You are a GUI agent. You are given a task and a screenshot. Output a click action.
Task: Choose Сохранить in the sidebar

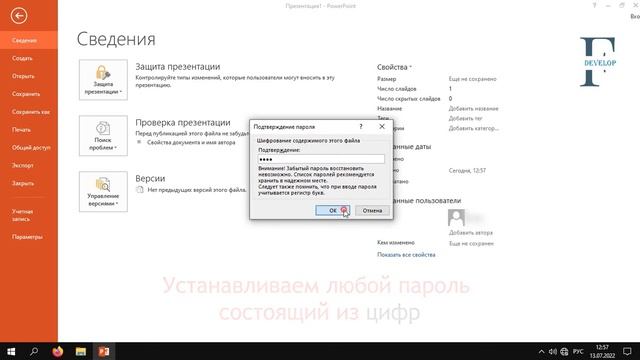tap(29, 94)
